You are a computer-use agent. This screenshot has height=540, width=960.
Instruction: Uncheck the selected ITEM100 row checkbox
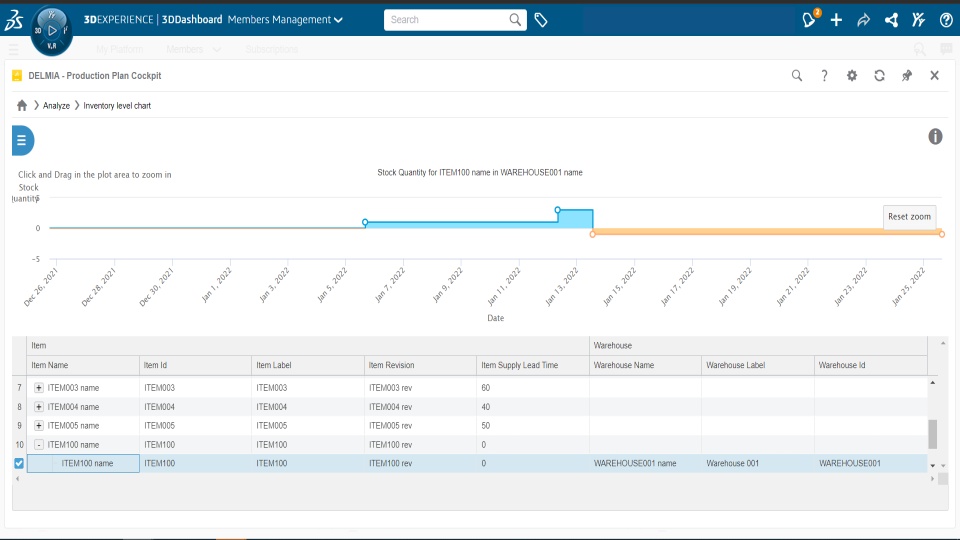tap(19, 463)
